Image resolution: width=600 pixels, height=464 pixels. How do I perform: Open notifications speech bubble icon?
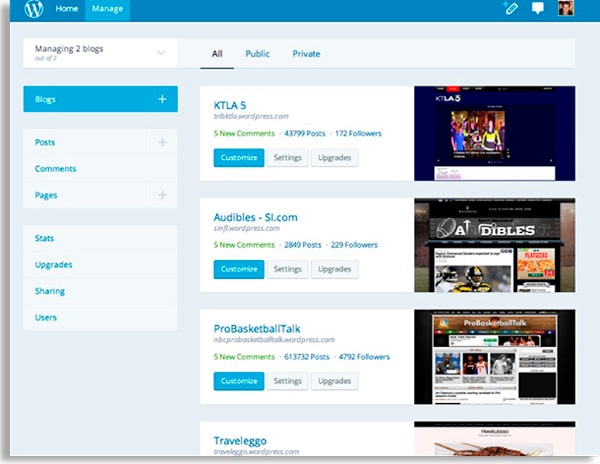[538, 8]
